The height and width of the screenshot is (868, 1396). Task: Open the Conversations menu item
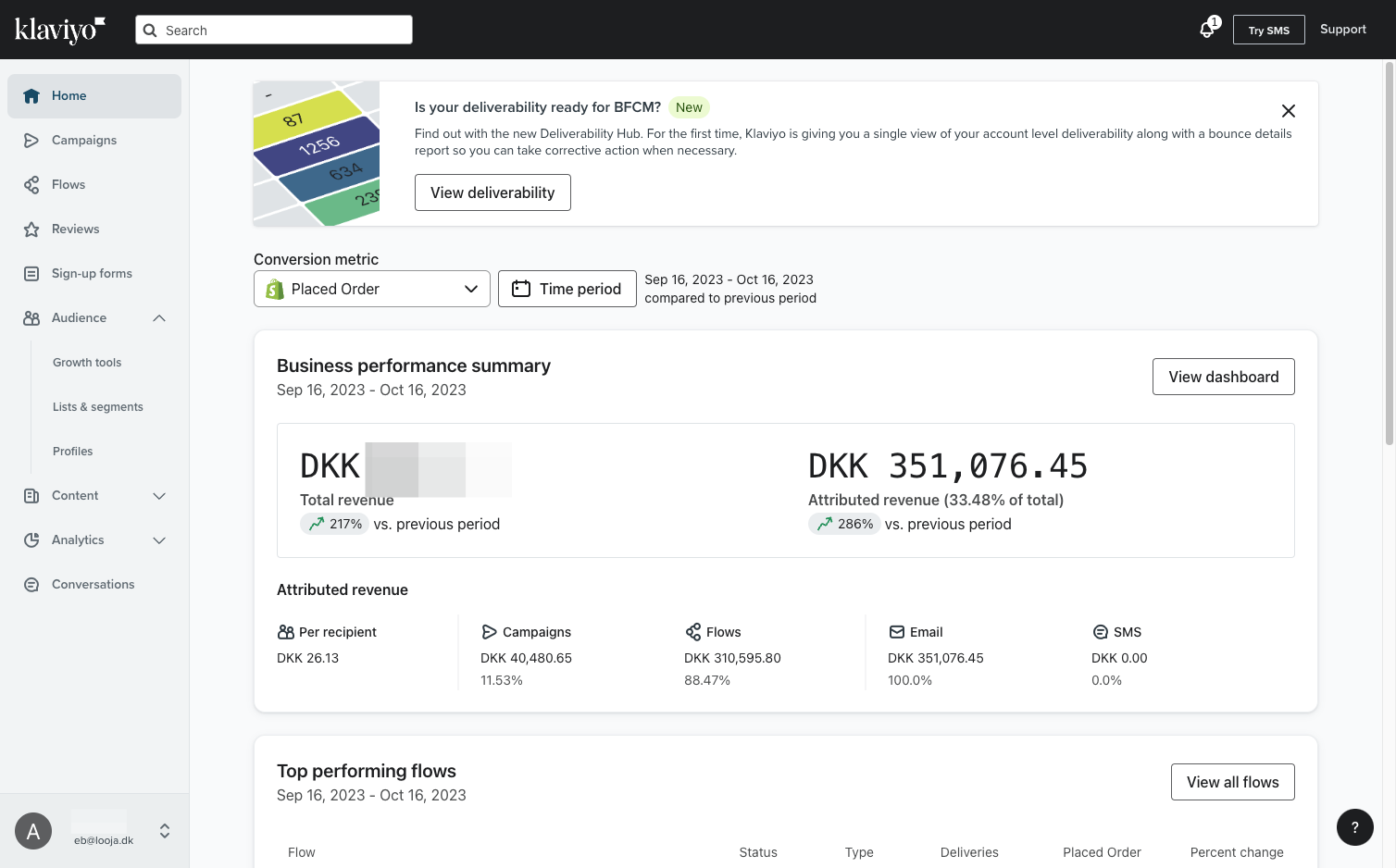[x=94, y=585]
